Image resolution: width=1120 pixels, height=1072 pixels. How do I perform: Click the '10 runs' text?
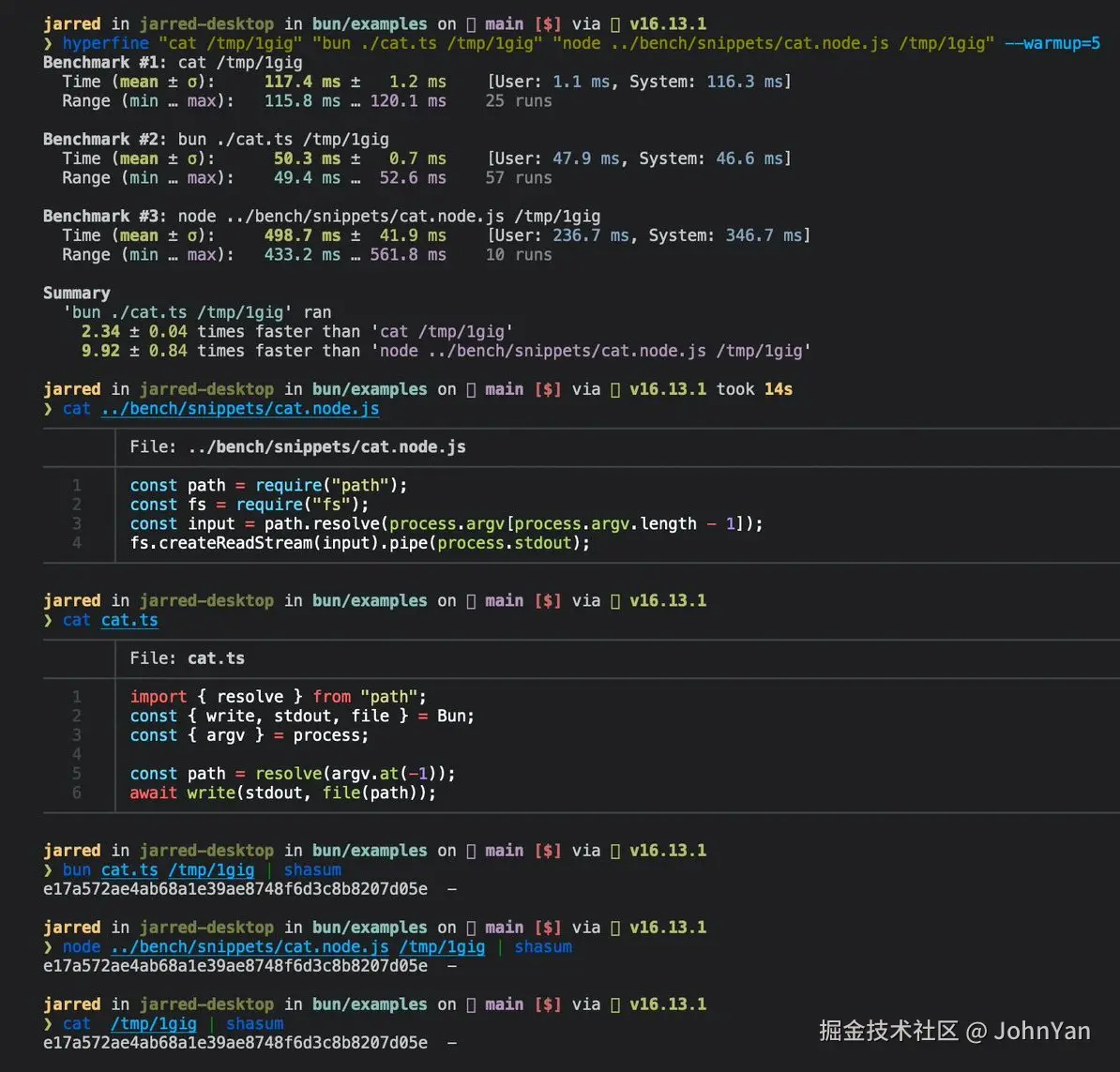[x=519, y=255]
